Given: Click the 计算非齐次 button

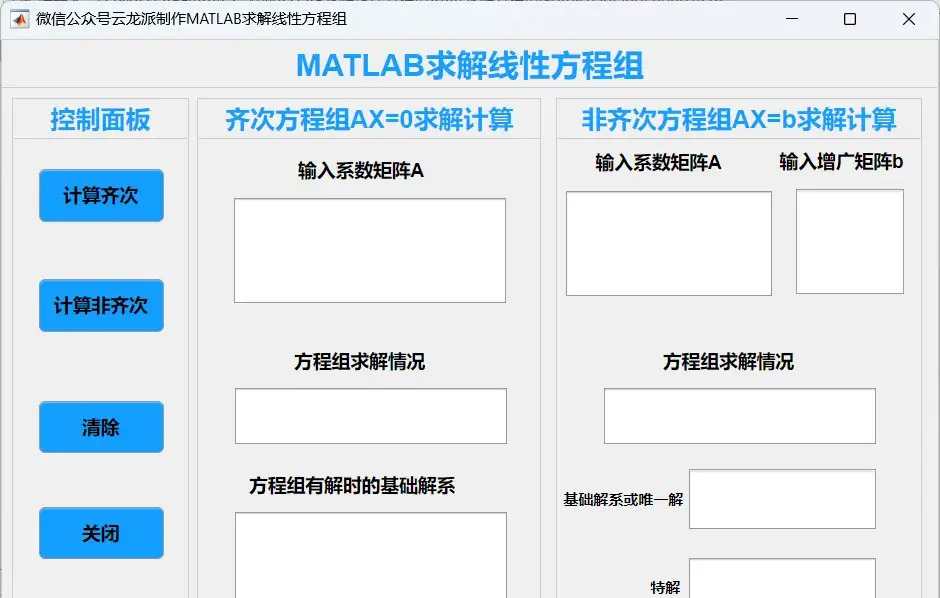Looking at the screenshot, I should 101,306.
